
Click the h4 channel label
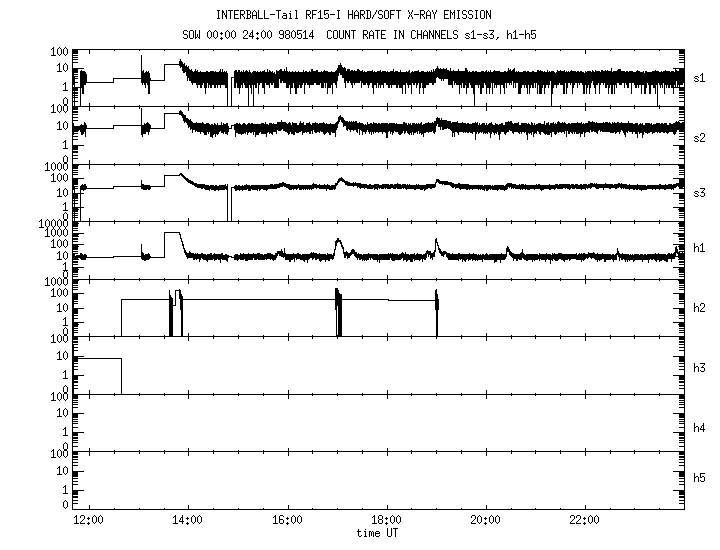tap(700, 427)
